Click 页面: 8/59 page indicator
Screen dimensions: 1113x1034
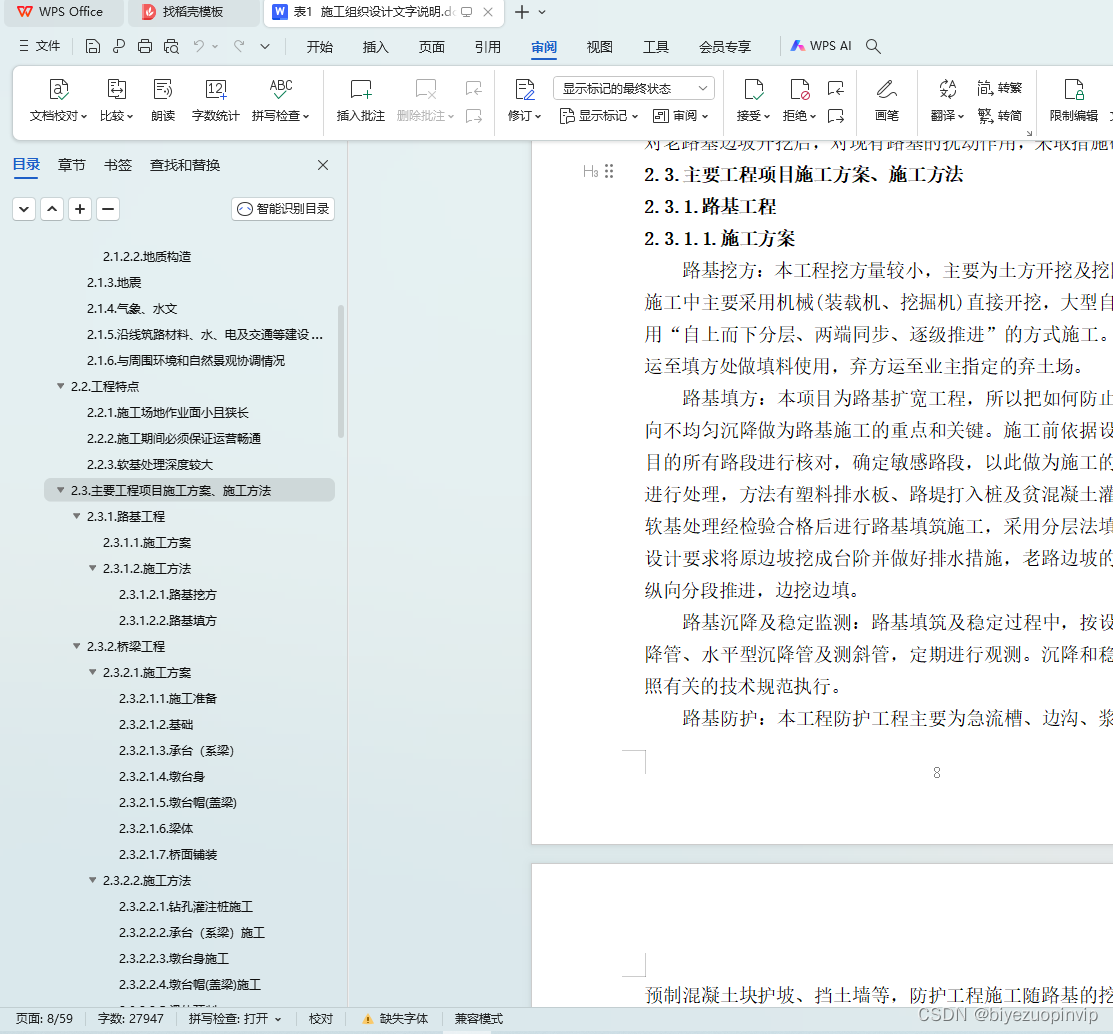[x=45, y=1019]
